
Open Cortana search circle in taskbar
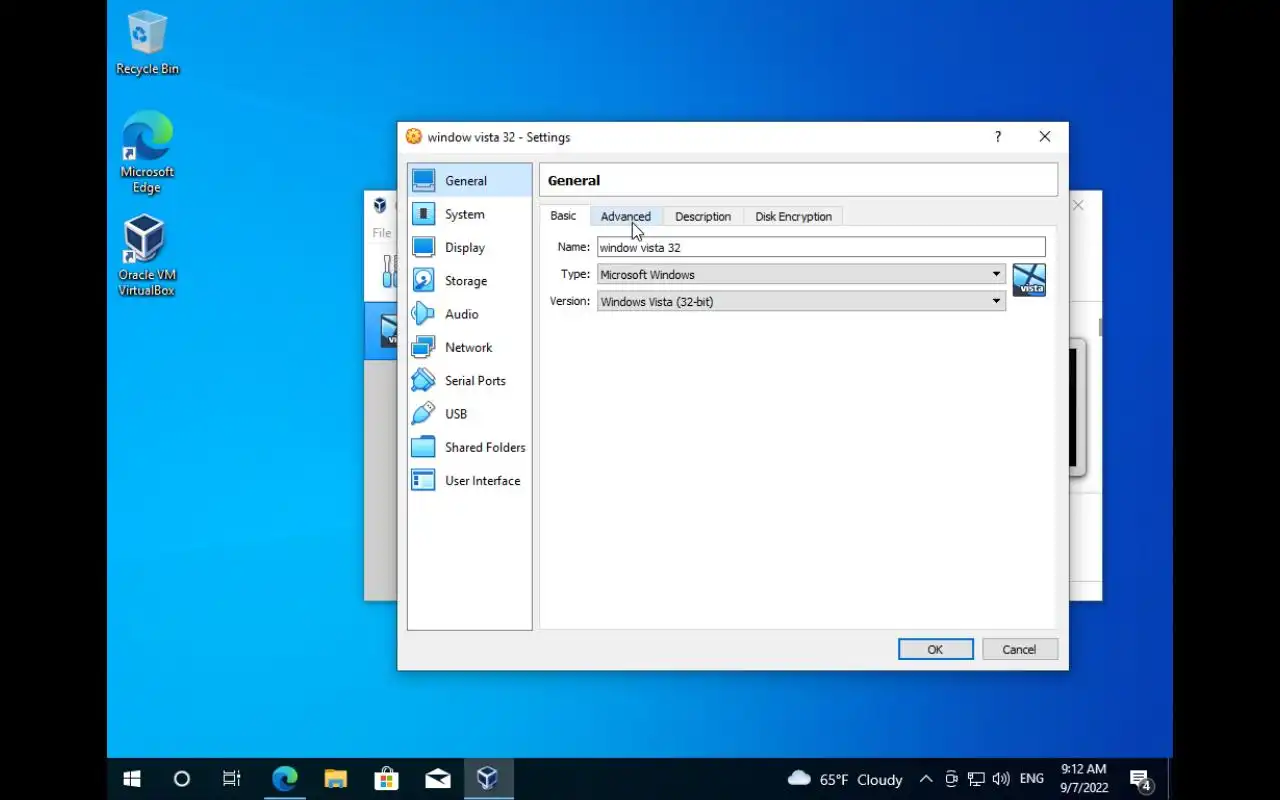click(x=181, y=779)
